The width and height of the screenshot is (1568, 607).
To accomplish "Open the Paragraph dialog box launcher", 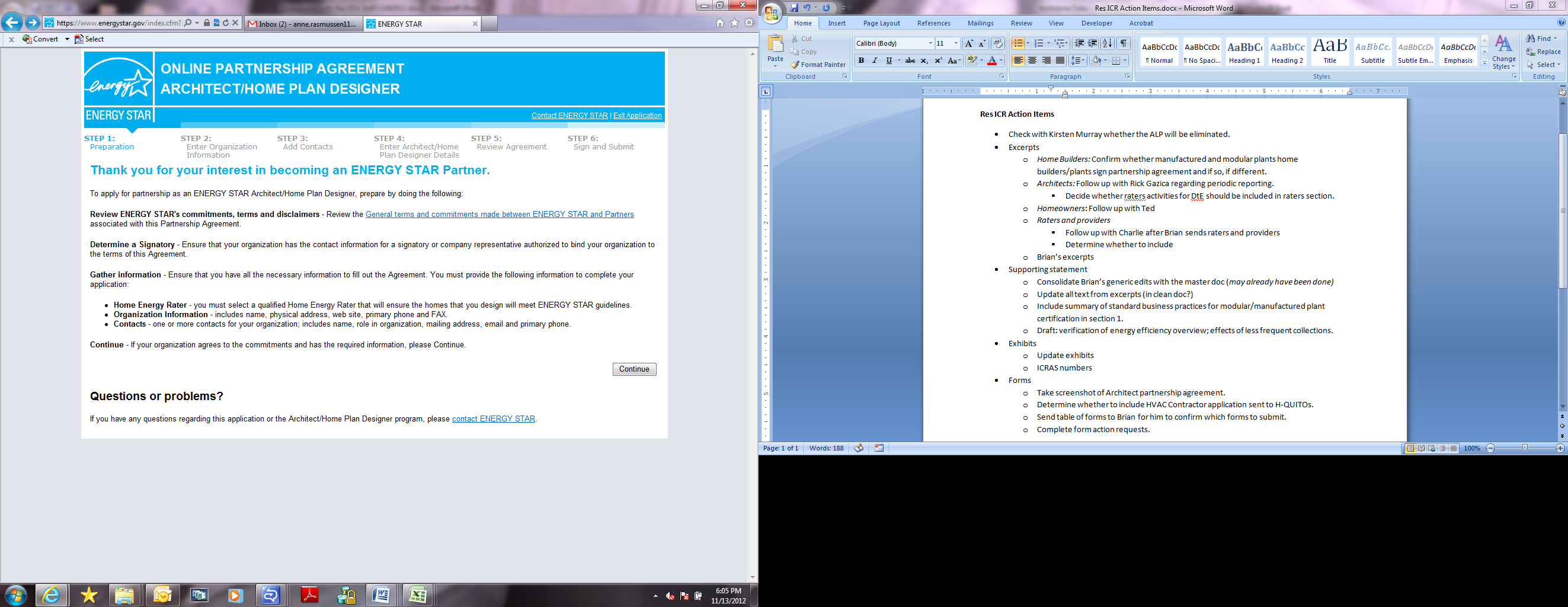I will click(x=1127, y=76).
